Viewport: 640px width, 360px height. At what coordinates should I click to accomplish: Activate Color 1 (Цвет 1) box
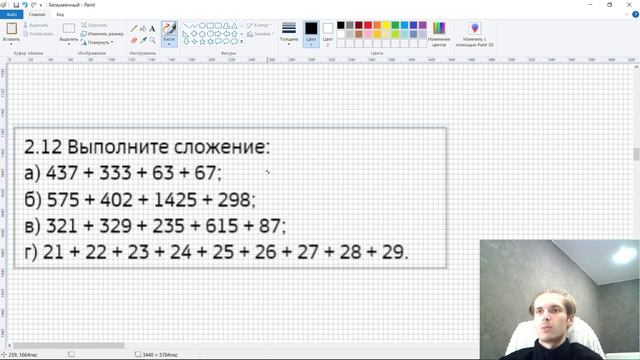coord(311,34)
